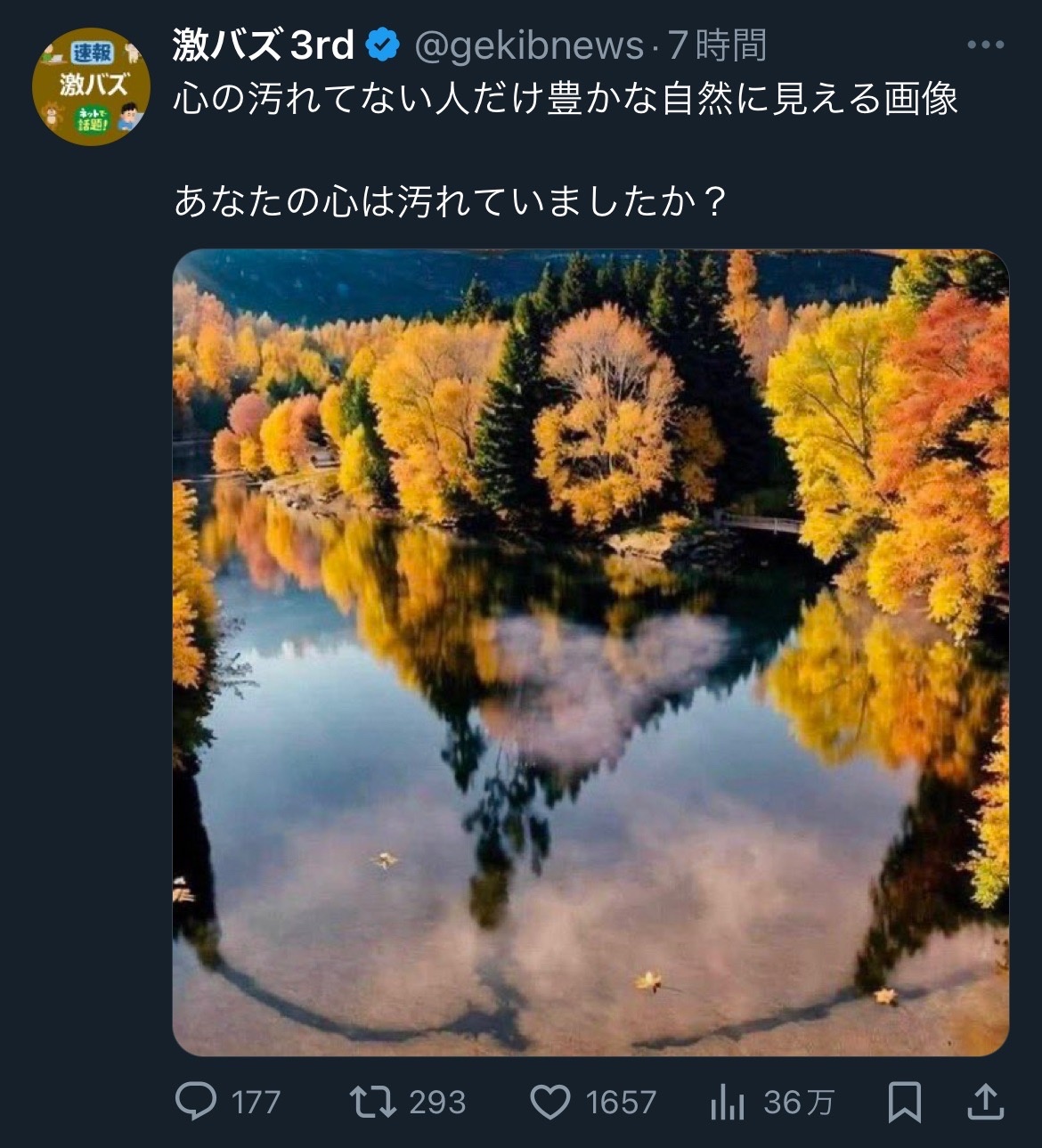
Task: Click the 7時間 post timestamp
Action: 718,45
